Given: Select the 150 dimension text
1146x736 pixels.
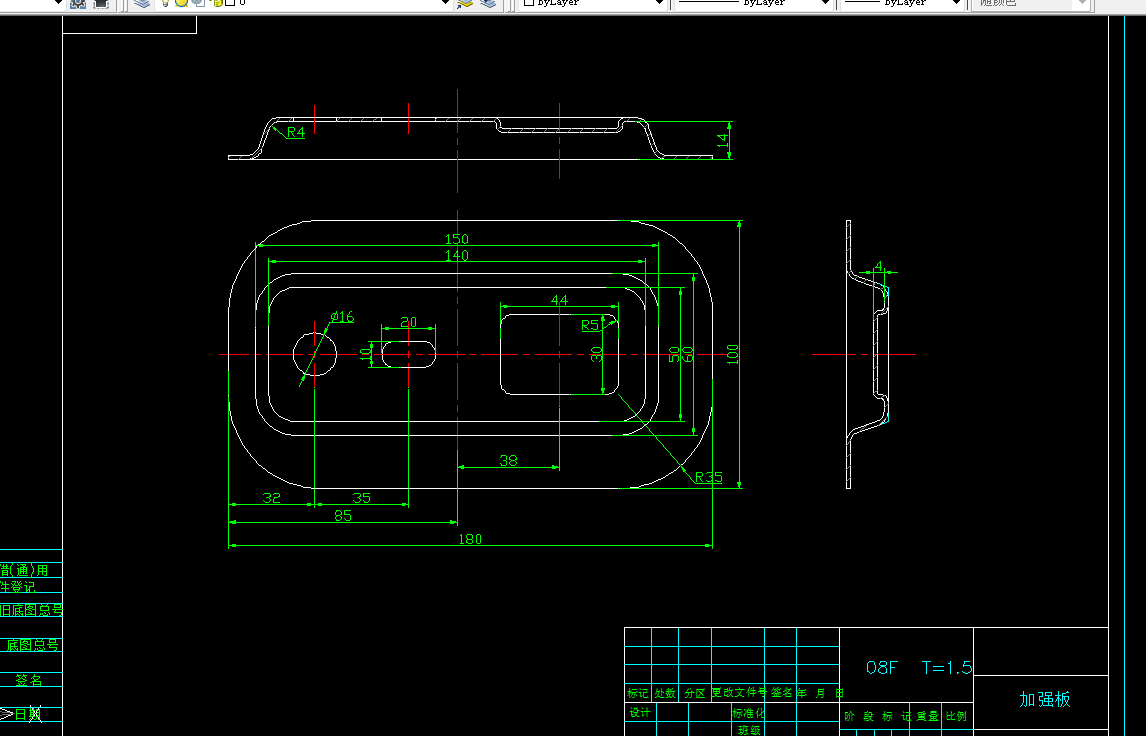Looking at the screenshot, I should tap(457, 239).
